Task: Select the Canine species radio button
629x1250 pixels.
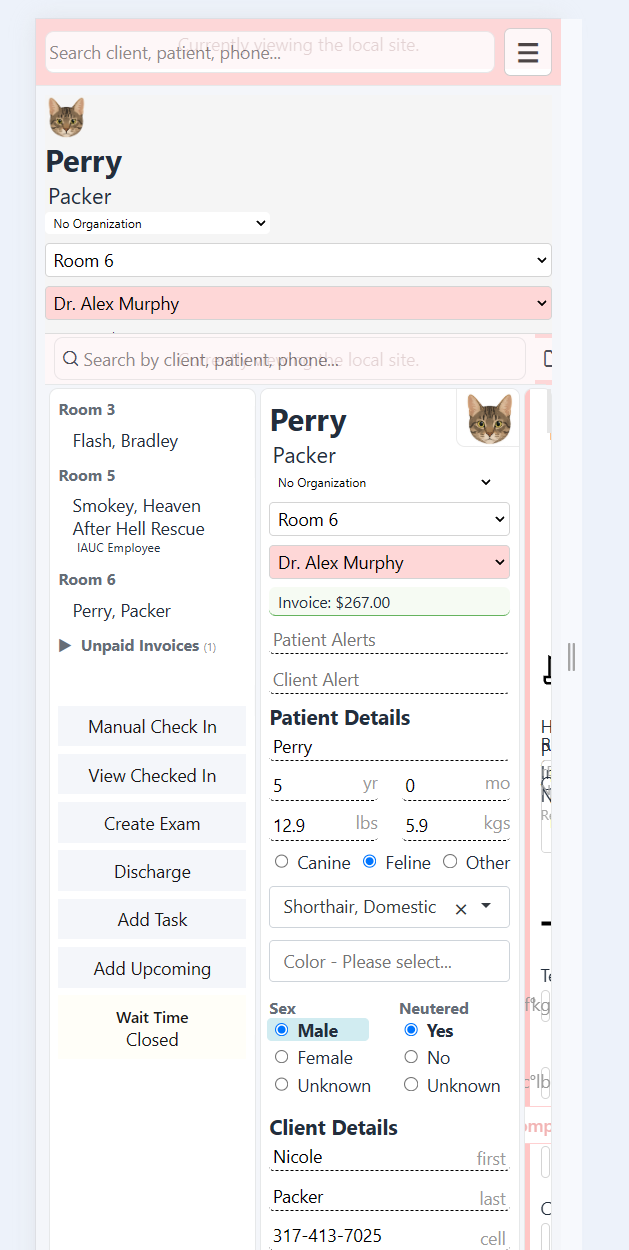Action: point(281,862)
